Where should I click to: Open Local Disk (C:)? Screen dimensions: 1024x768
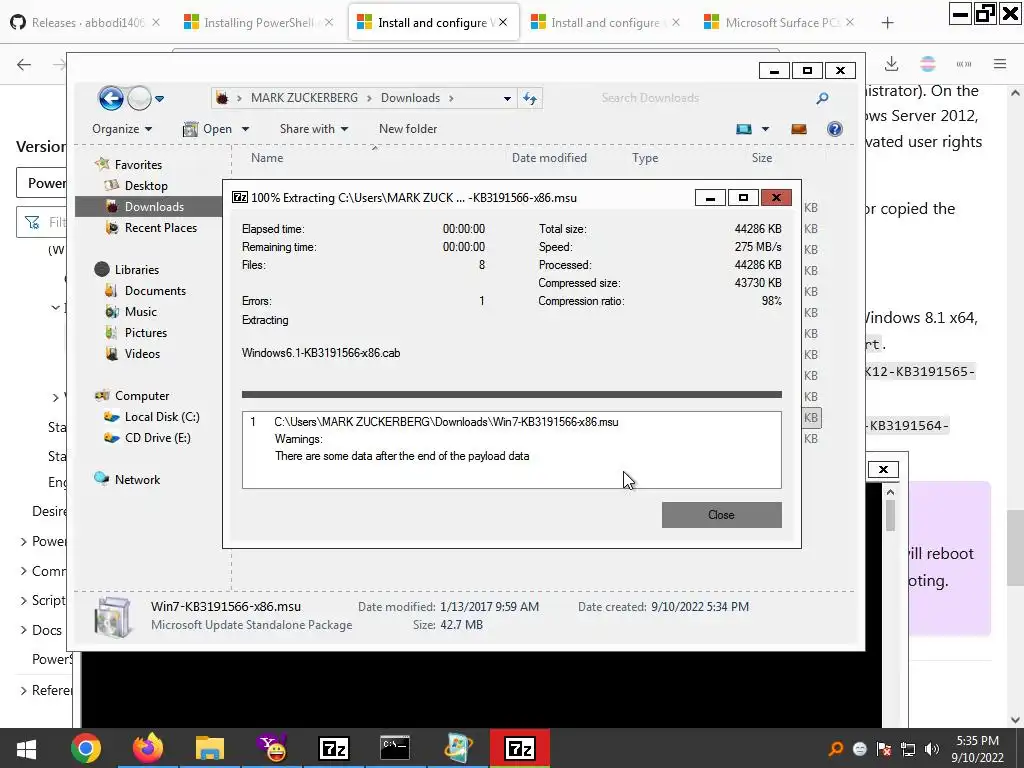(162, 417)
